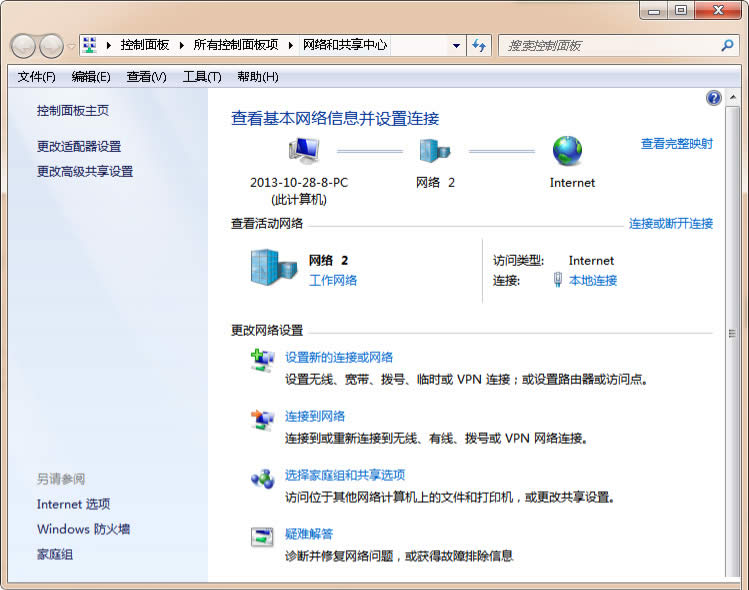The image size is (749, 590).
Task: Click the blue help question mark icon
Action: coord(714,98)
